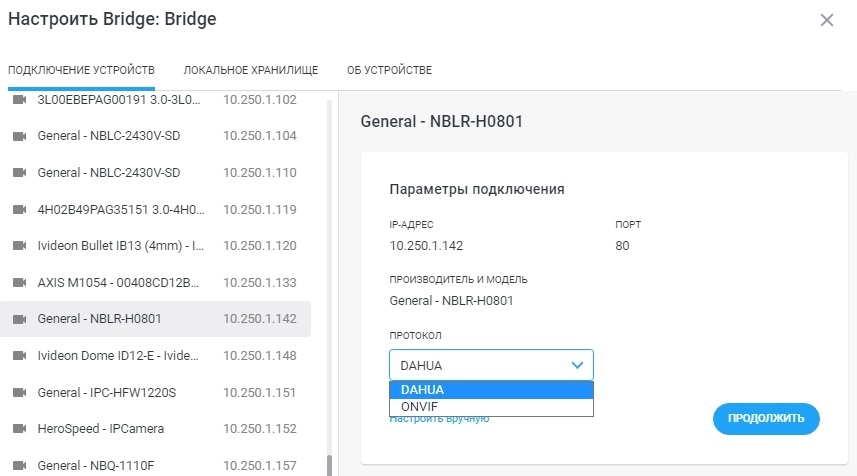Click IP address 10.250.1.148 in list
857x476 pixels.
pyautogui.click(x=260, y=356)
